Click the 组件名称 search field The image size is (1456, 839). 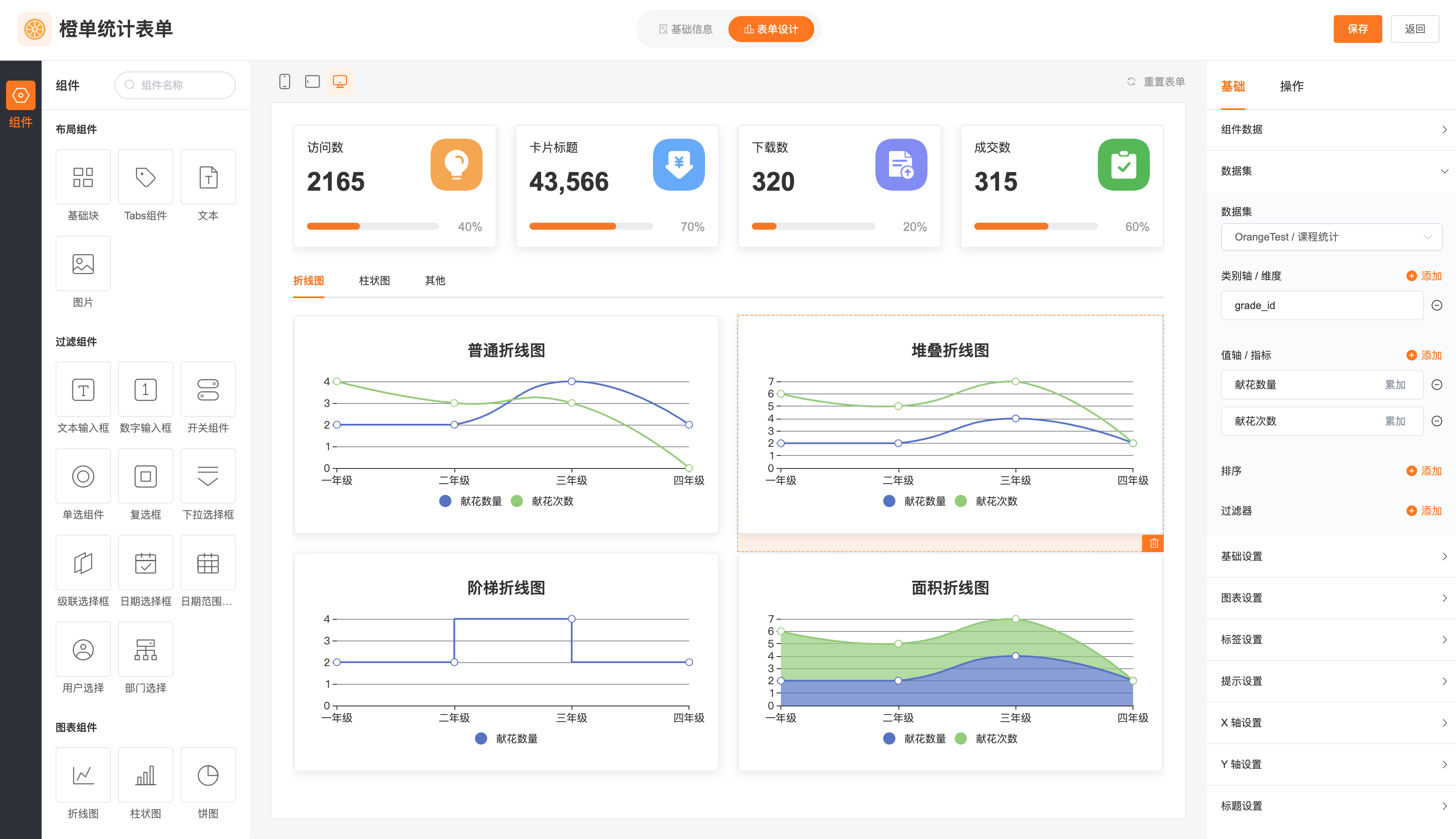pyautogui.click(x=175, y=85)
